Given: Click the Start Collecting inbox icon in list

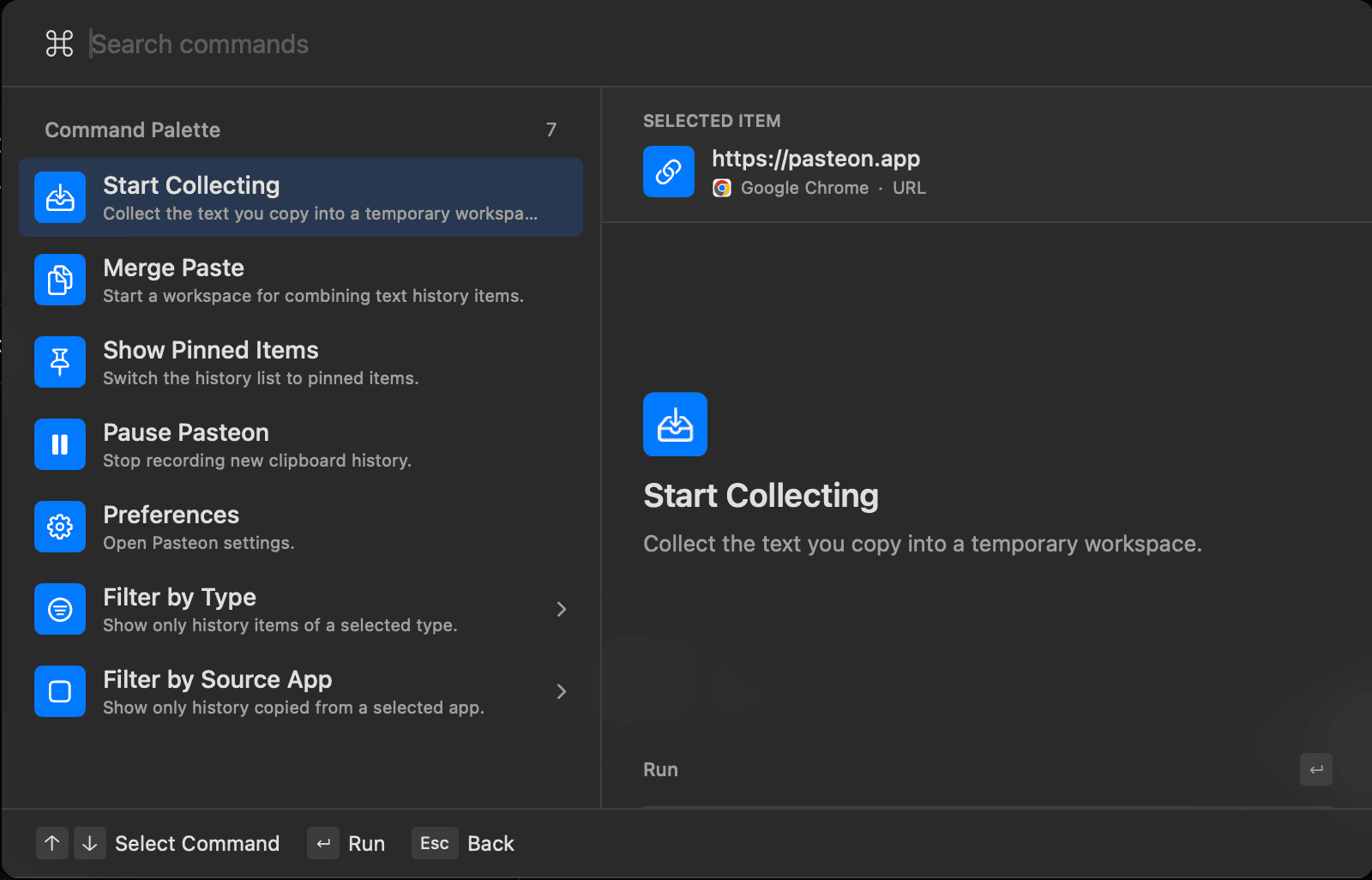Looking at the screenshot, I should point(60,197).
